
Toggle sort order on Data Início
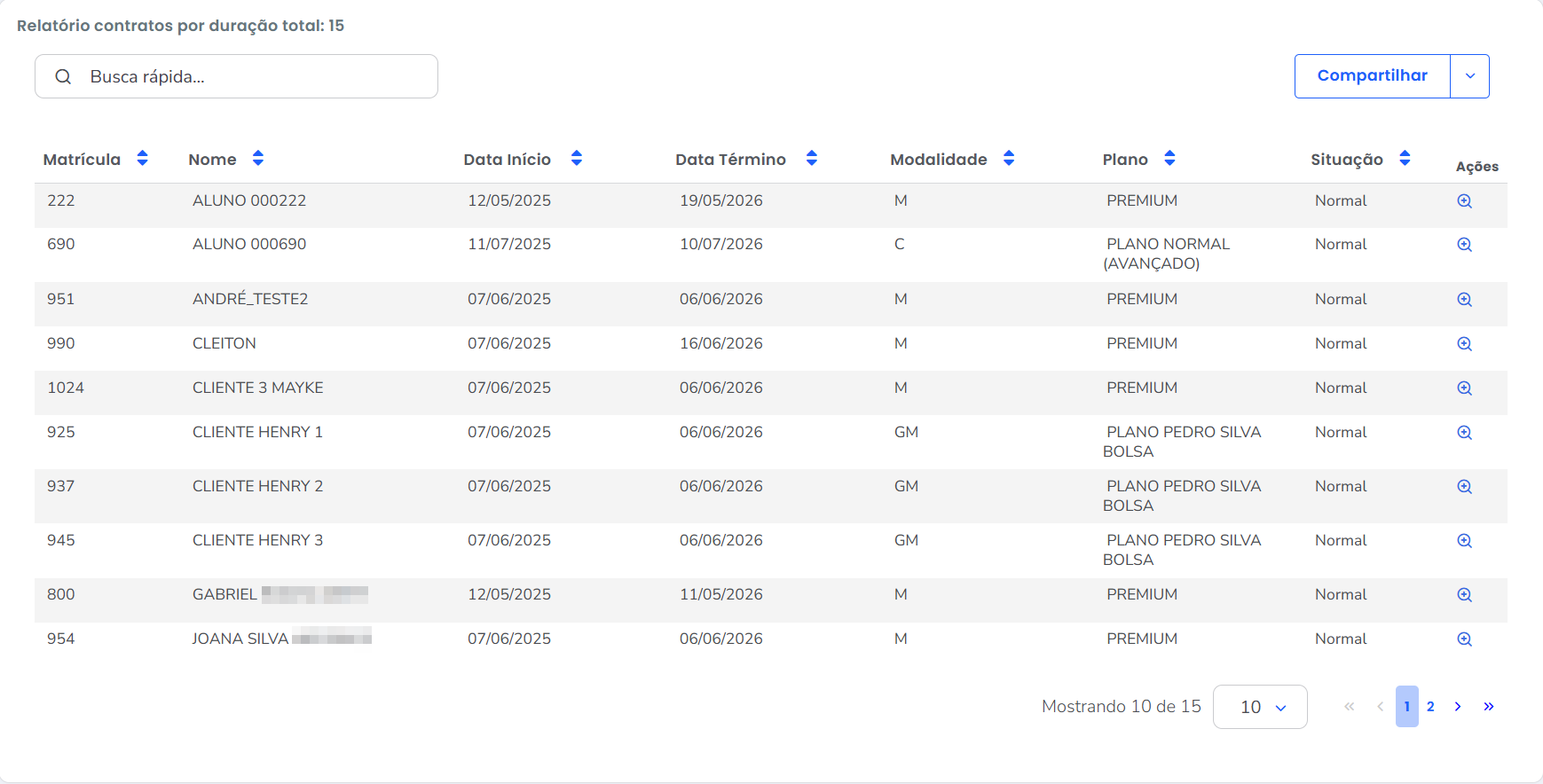[x=576, y=159]
